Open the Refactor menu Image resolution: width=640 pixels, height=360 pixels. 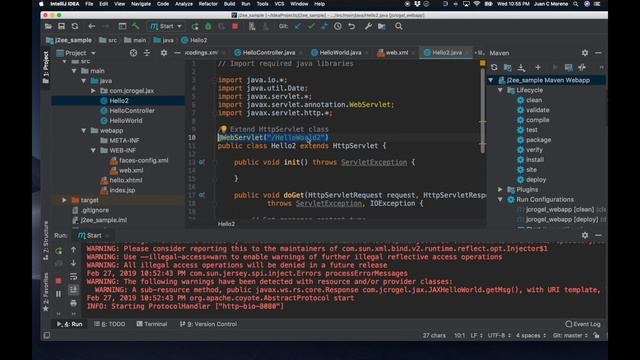(x=208, y=4)
